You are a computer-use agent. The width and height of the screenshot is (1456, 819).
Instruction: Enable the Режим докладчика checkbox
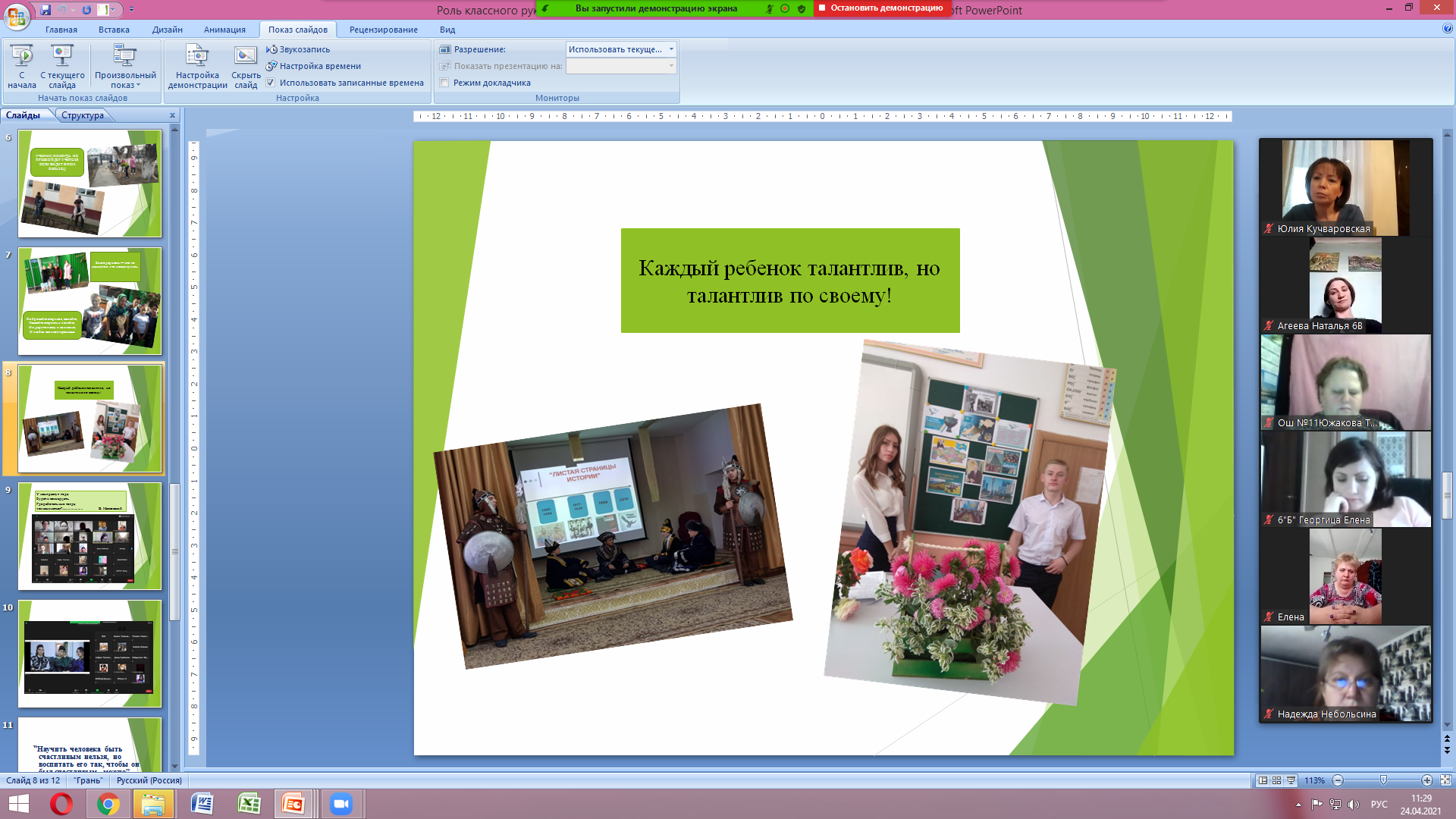click(x=445, y=83)
